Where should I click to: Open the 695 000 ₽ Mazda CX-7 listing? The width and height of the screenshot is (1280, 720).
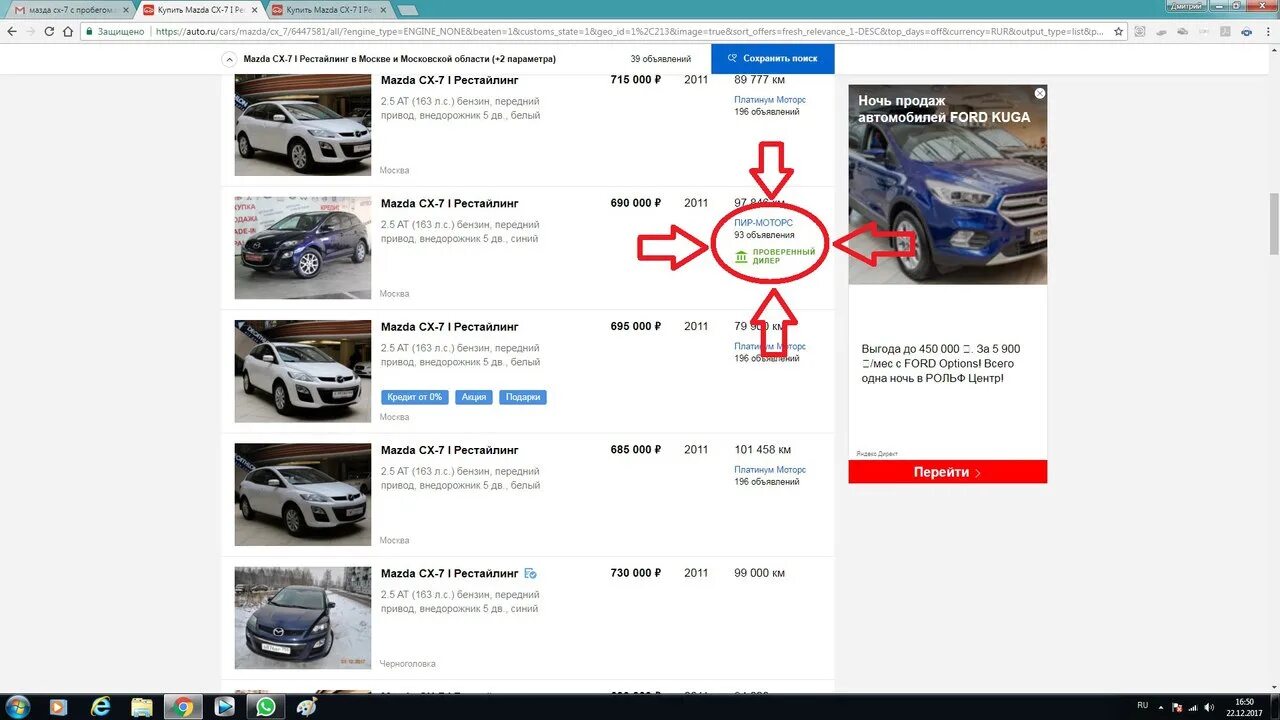point(449,327)
